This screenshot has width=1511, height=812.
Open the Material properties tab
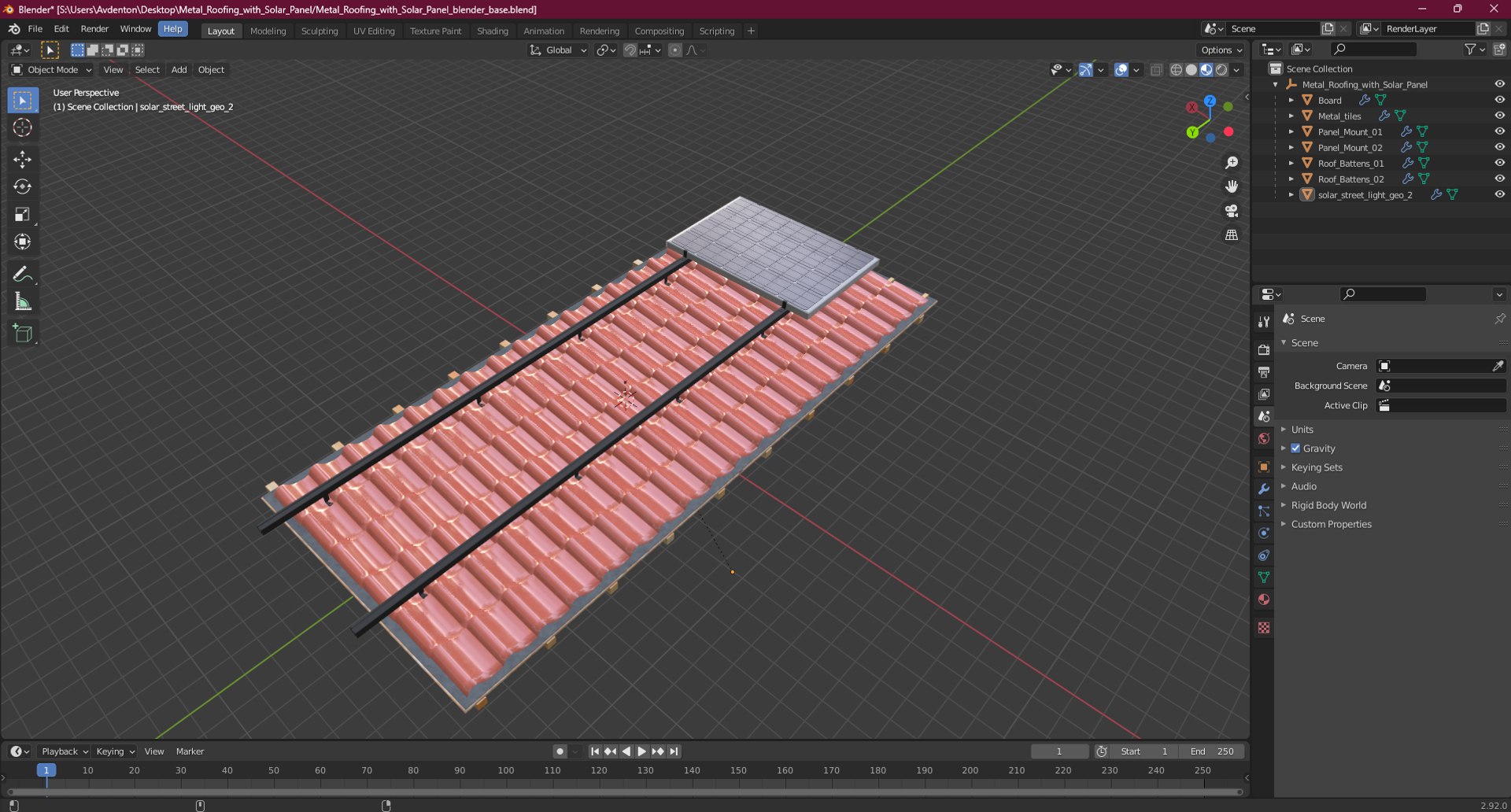coord(1264,600)
